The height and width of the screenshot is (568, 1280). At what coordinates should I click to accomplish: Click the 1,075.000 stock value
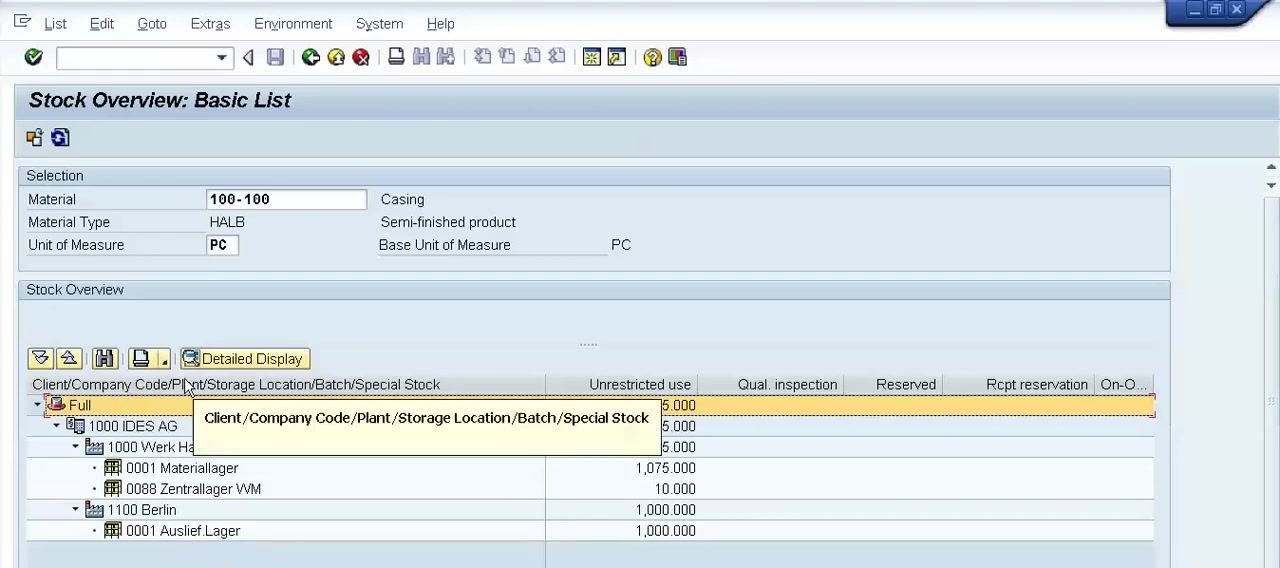665,468
